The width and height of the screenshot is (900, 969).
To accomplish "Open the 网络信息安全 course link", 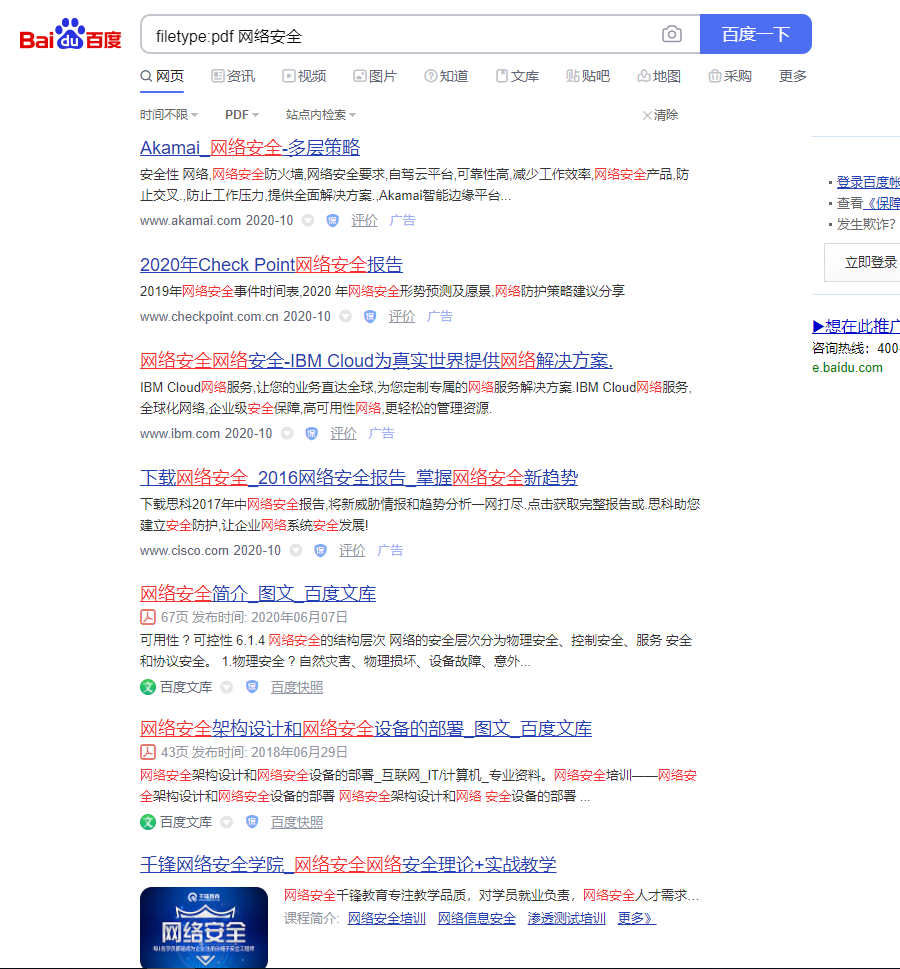I will 477,918.
